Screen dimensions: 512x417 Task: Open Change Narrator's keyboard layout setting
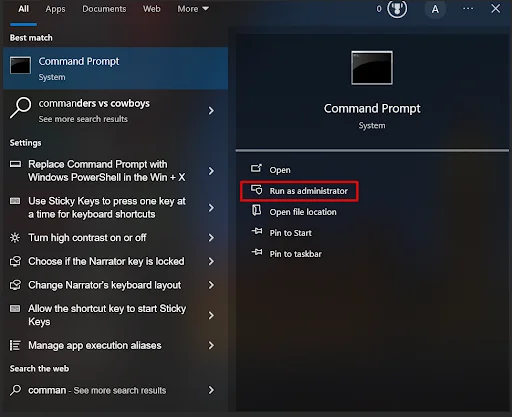click(116, 285)
